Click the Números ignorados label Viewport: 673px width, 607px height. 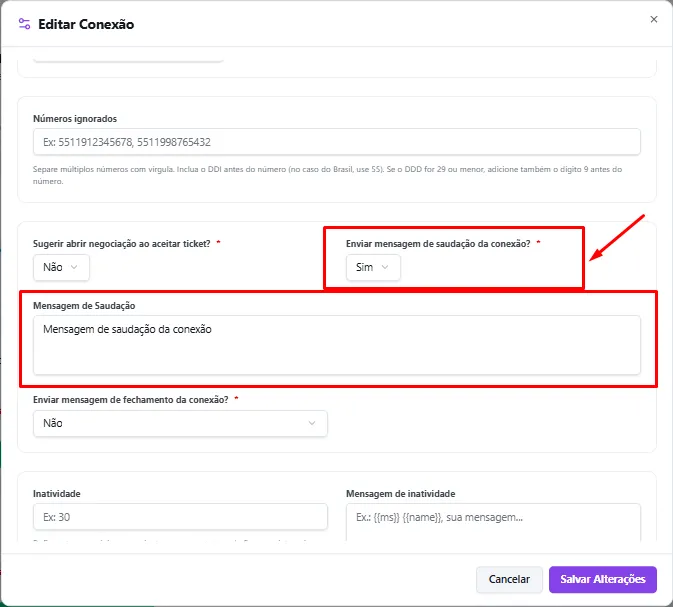(75, 119)
